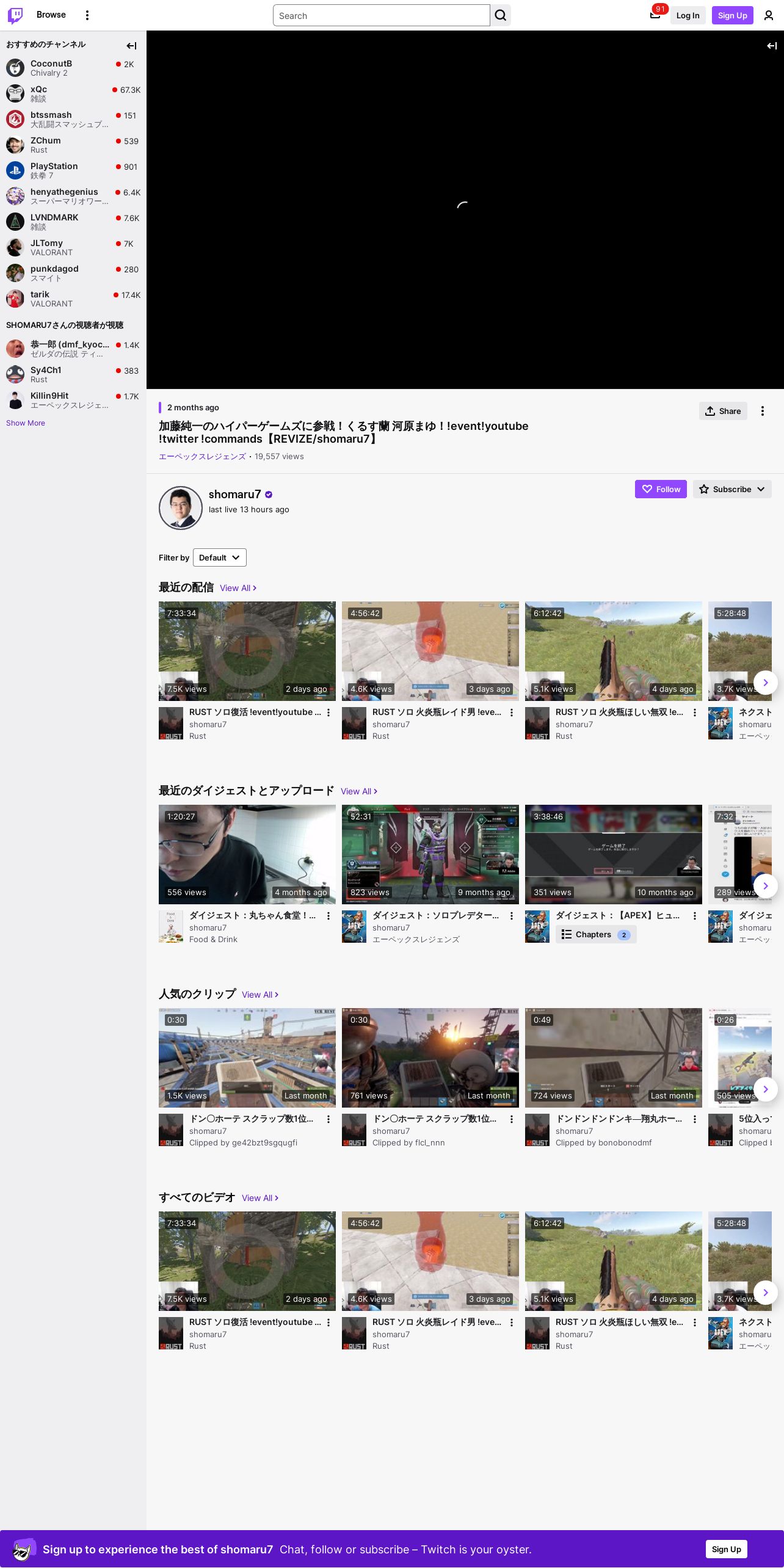The height and width of the screenshot is (1568, 784).
Task: Click the top Sign Up button
Action: click(x=733, y=15)
